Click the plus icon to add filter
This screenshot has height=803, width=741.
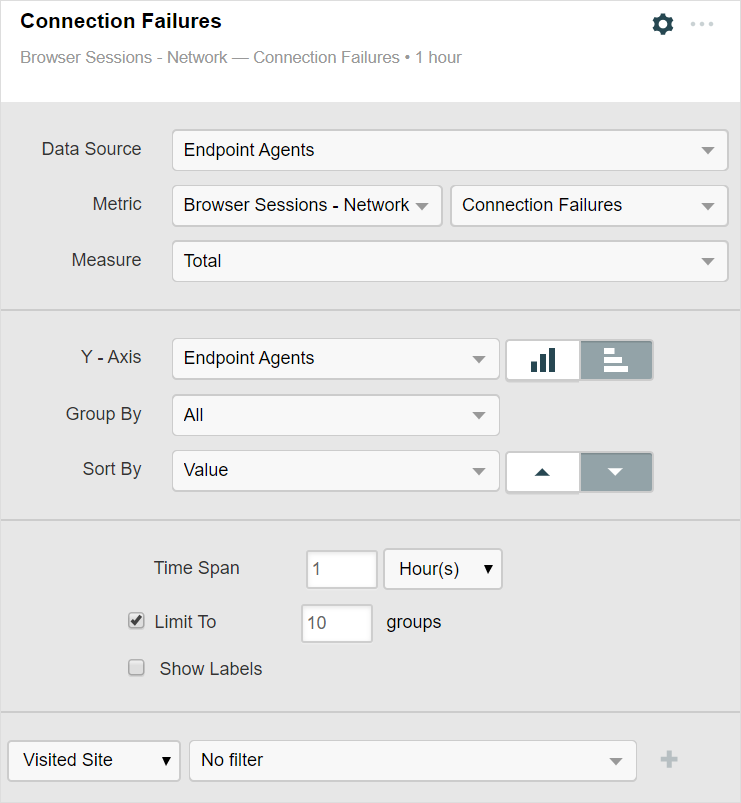(x=669, y=760)
